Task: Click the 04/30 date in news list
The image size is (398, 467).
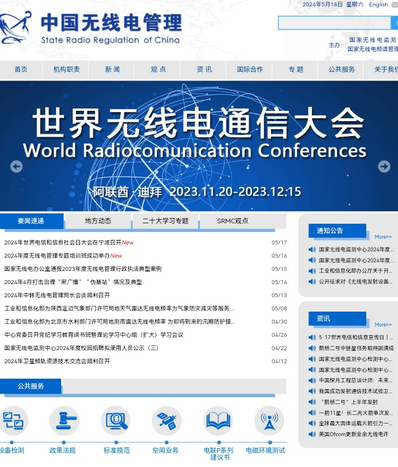Action: tap(279, 322)
